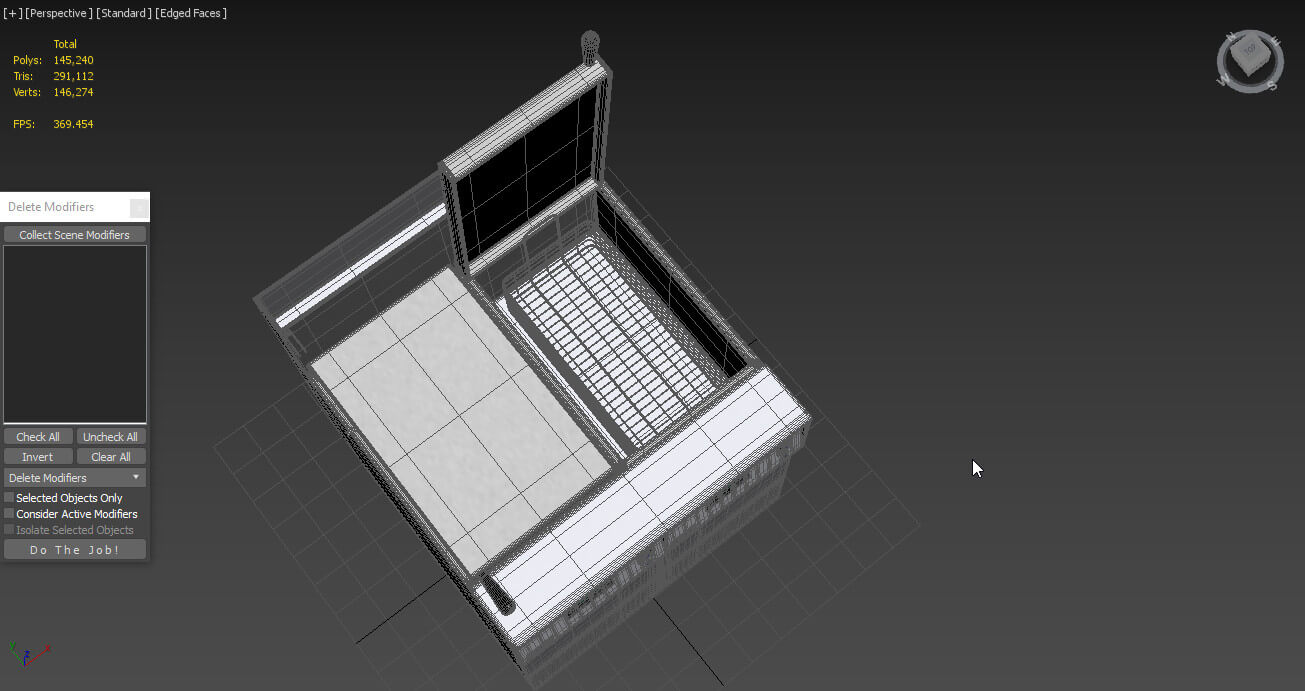Open the [+] viewport general menu

(12, 13)
